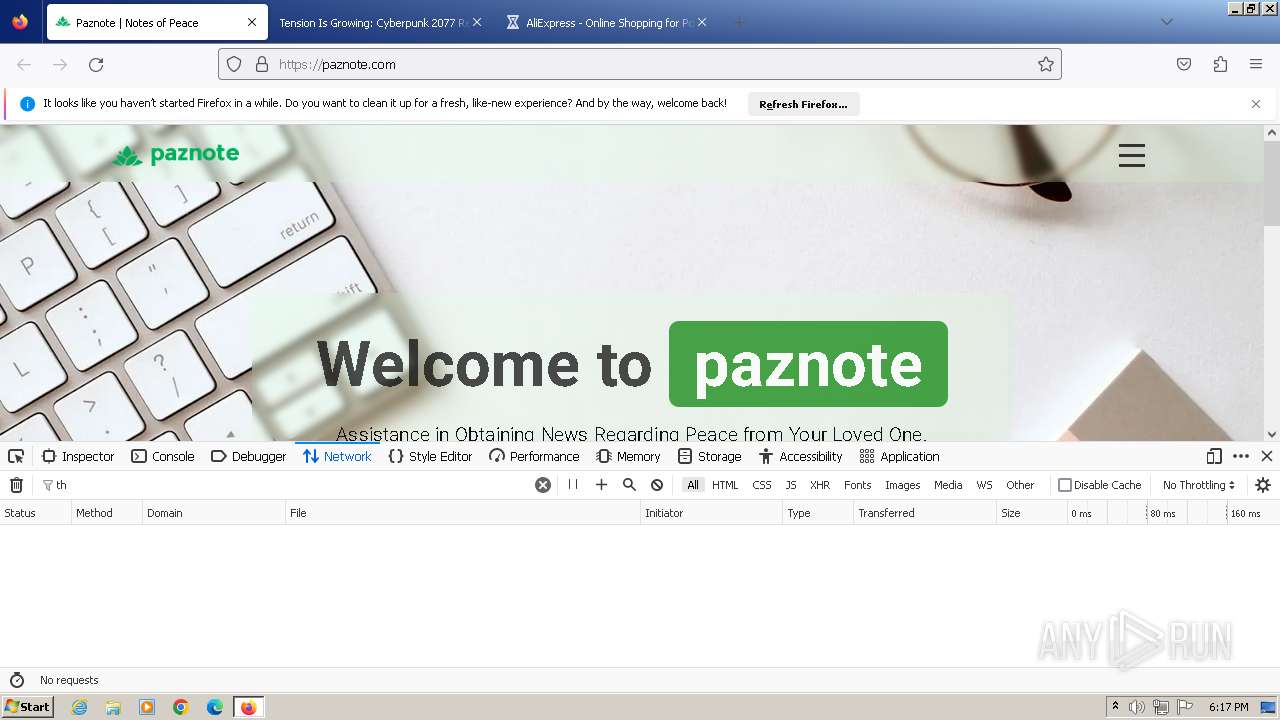Click the site security padlock icon

262,64
